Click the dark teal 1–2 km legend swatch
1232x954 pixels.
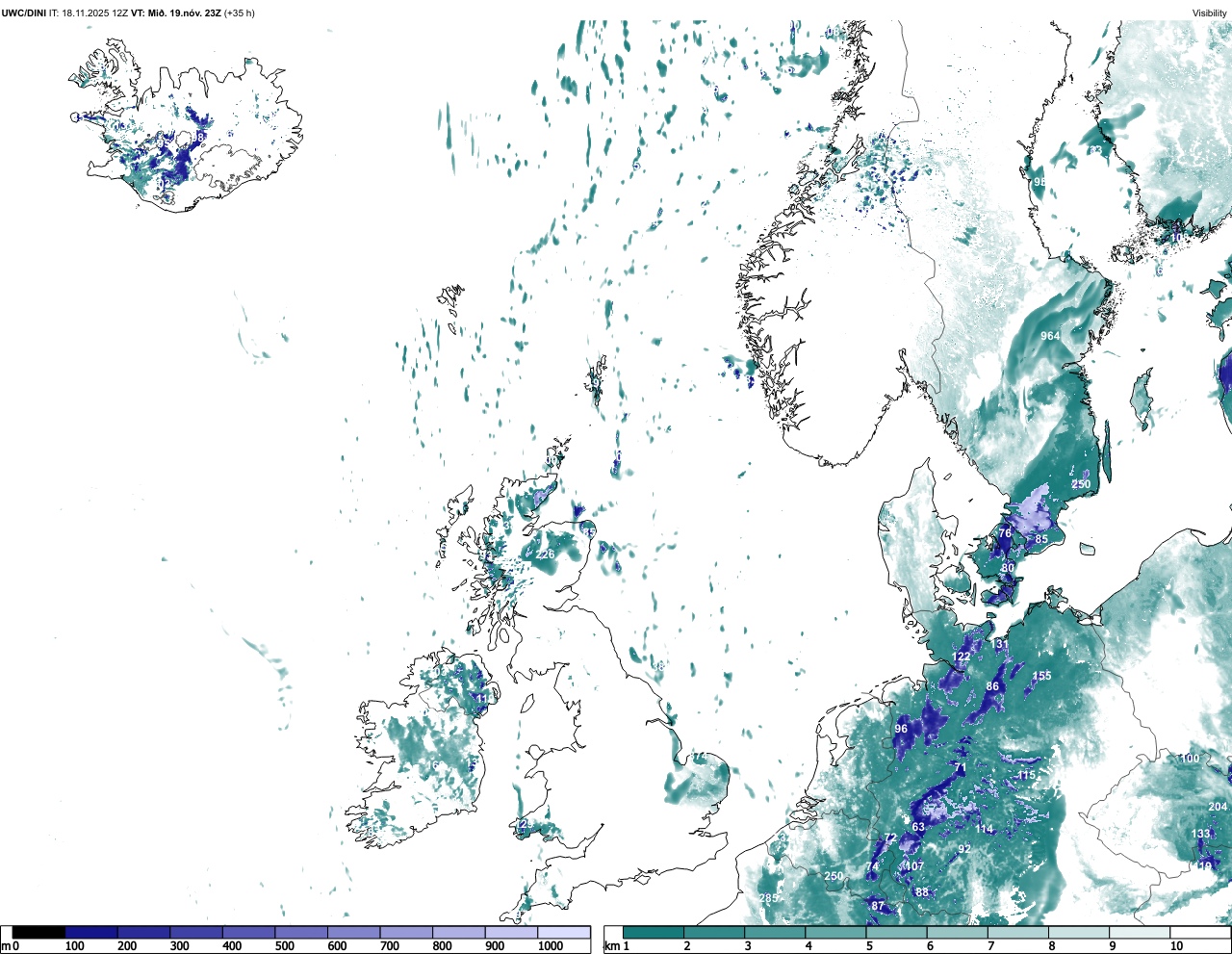coord(654,933)
